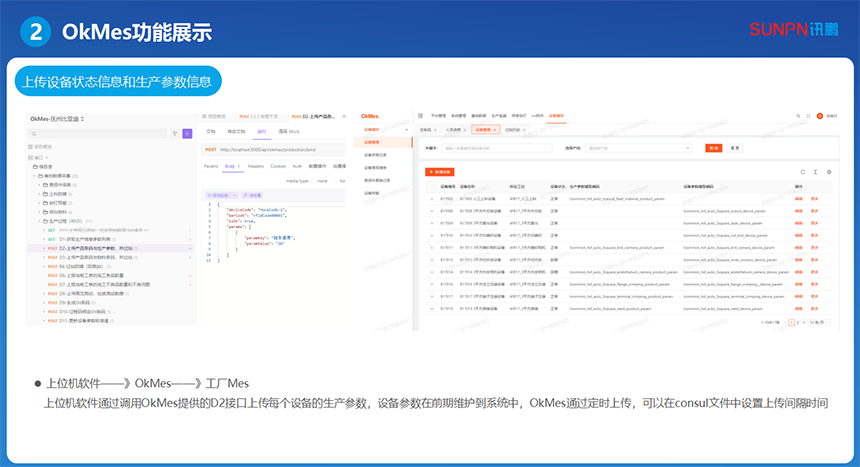Click the table column settings gear
The height and width of the screenshot is (467, 860).
click(829, 172)
